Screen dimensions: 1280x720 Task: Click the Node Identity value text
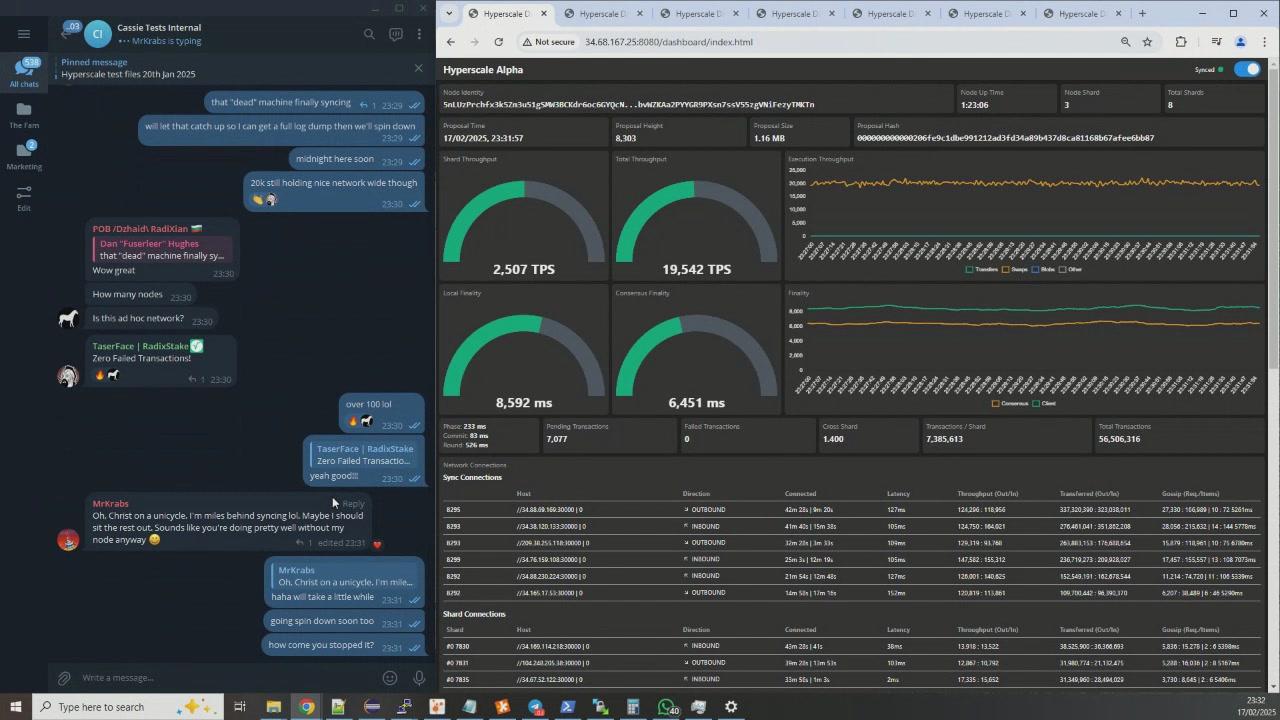pos(628,104)
